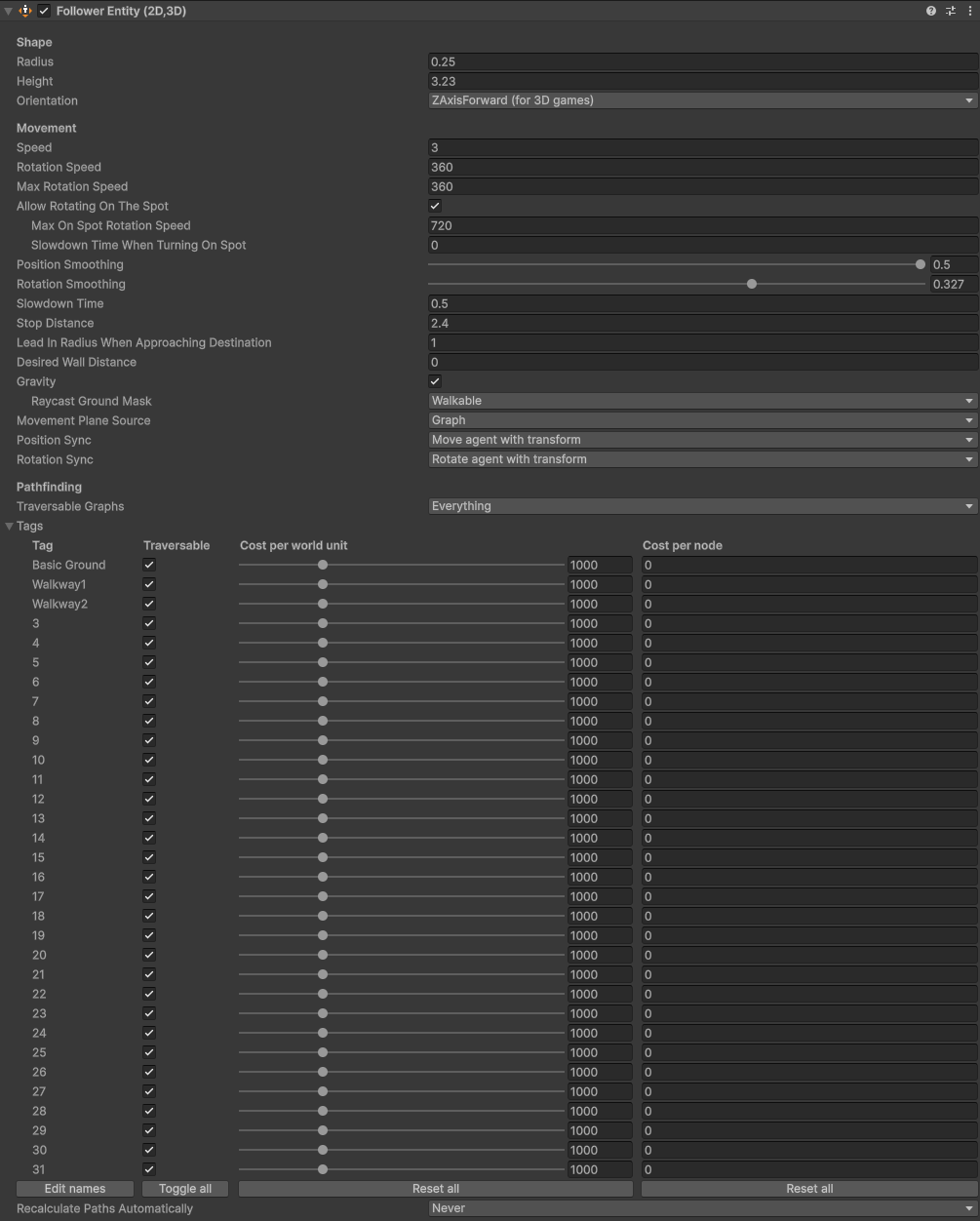Screen dimensions: 980x1221
Task: Disable the Follower Entity component checkbox
Action: click(44, 11)
